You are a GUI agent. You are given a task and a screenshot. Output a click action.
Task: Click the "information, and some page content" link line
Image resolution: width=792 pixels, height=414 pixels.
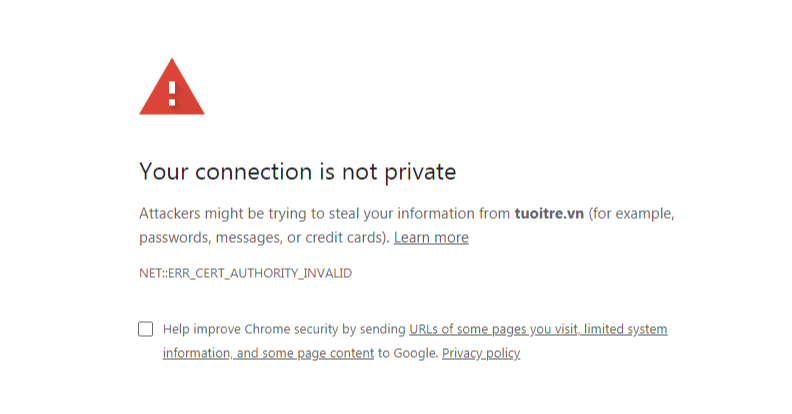click(268, 353)
